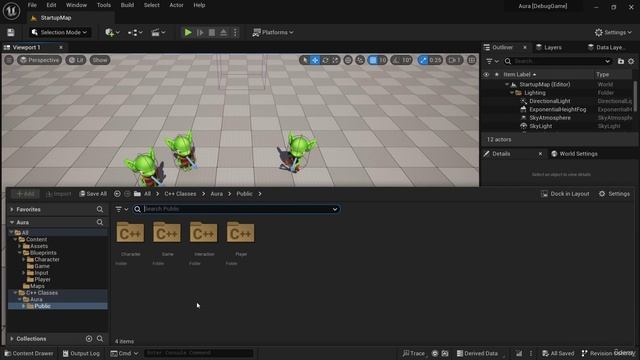
Task: Save the current level with the floppy icon
Action: [x=11, y=32]
